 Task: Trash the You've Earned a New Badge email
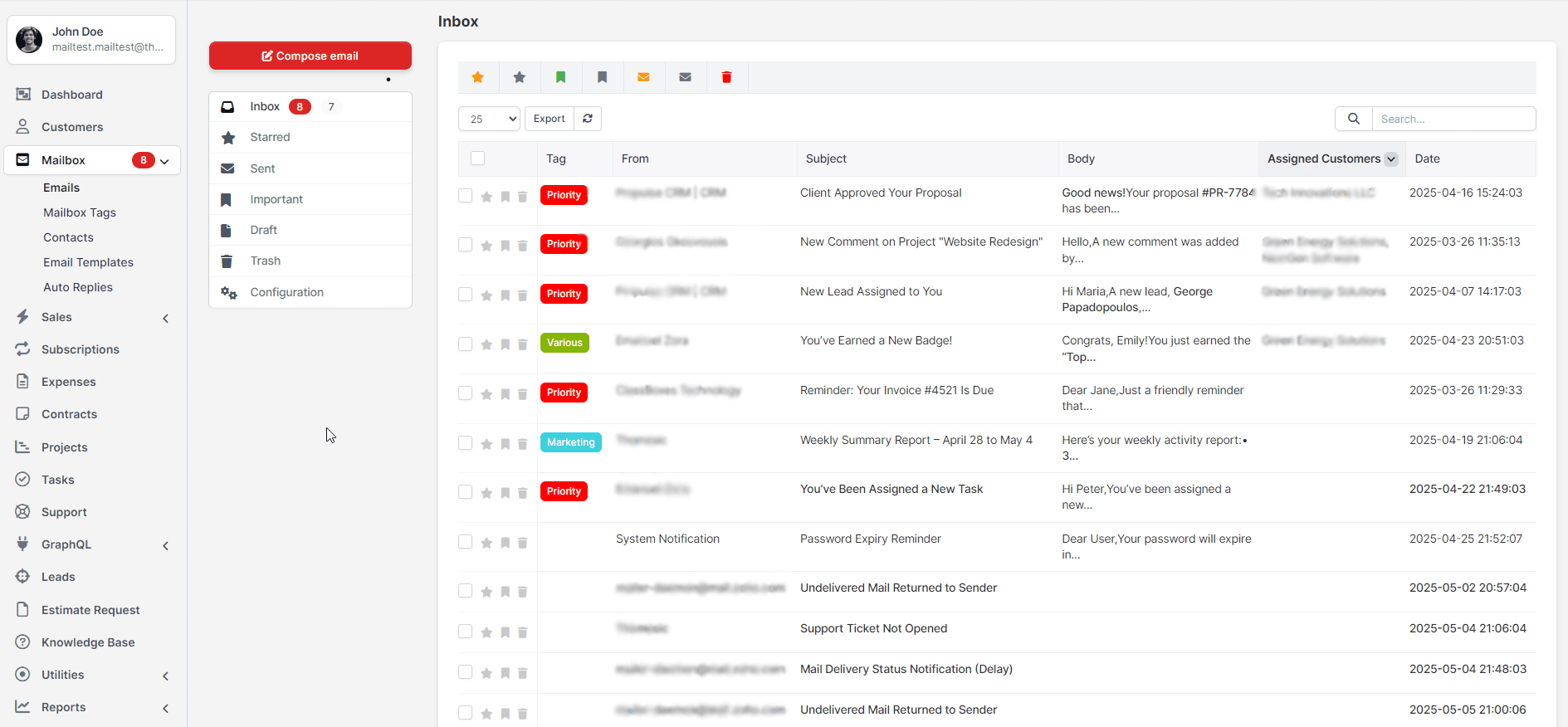(523, 344)
